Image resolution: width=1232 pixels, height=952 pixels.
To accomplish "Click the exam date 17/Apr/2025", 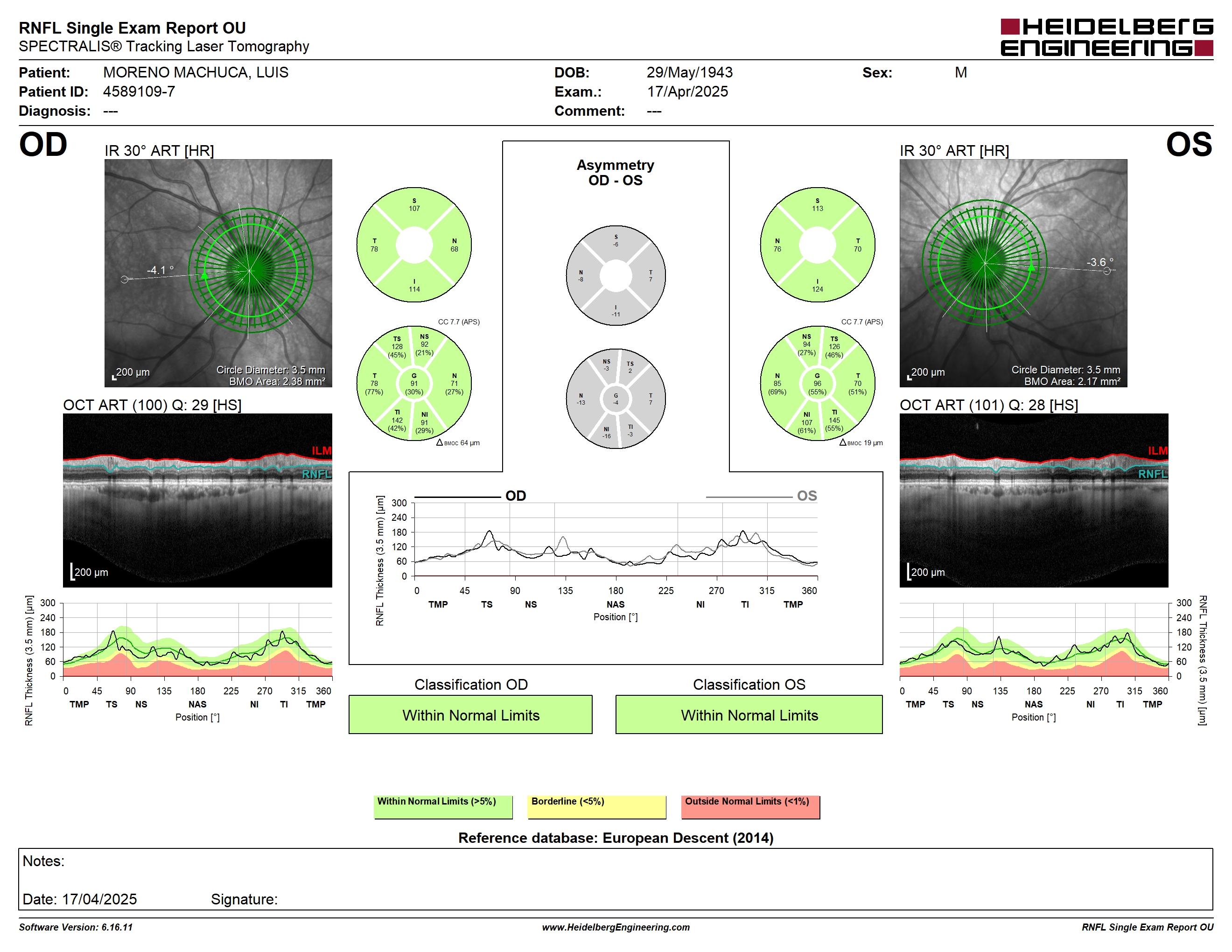I will pos(688,91).
